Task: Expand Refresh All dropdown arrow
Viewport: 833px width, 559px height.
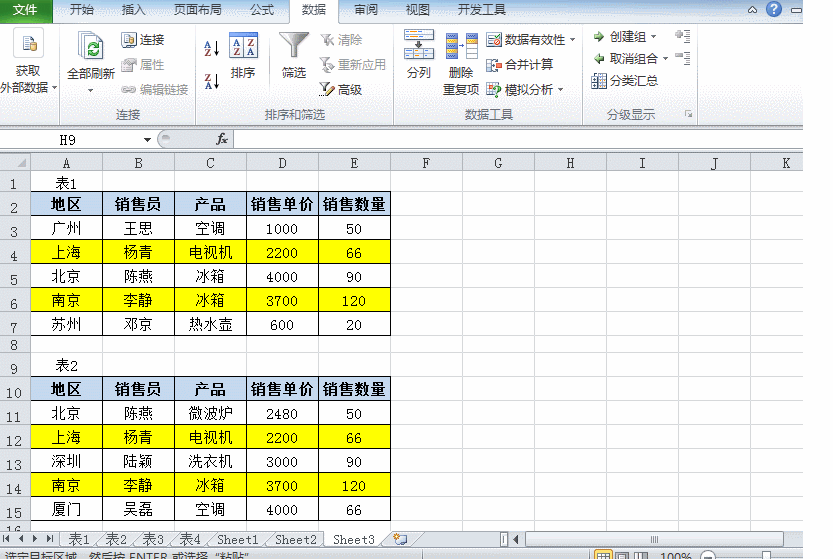Action: click(91, 91)
